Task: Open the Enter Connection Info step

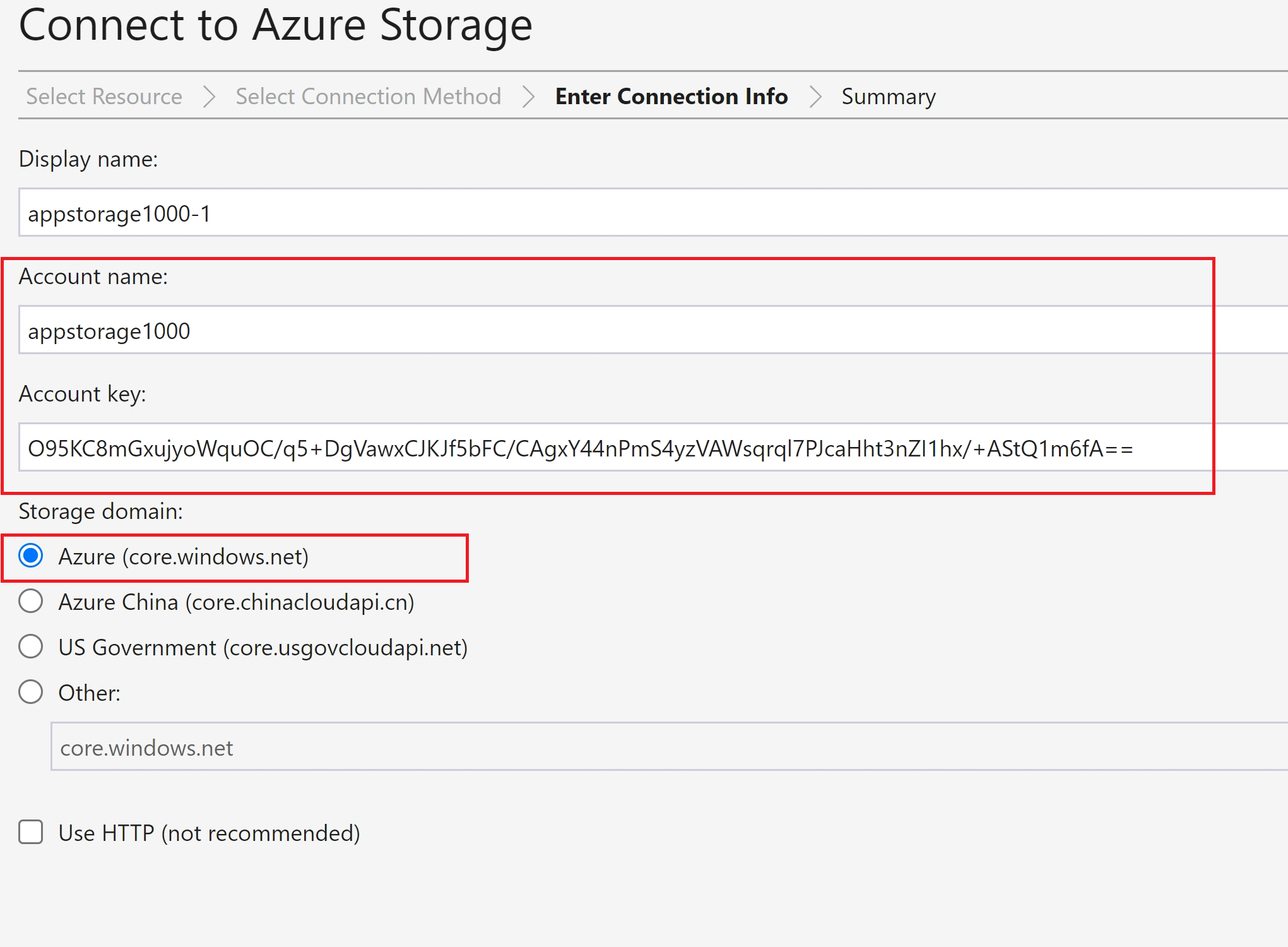Action: pos(671,97)
